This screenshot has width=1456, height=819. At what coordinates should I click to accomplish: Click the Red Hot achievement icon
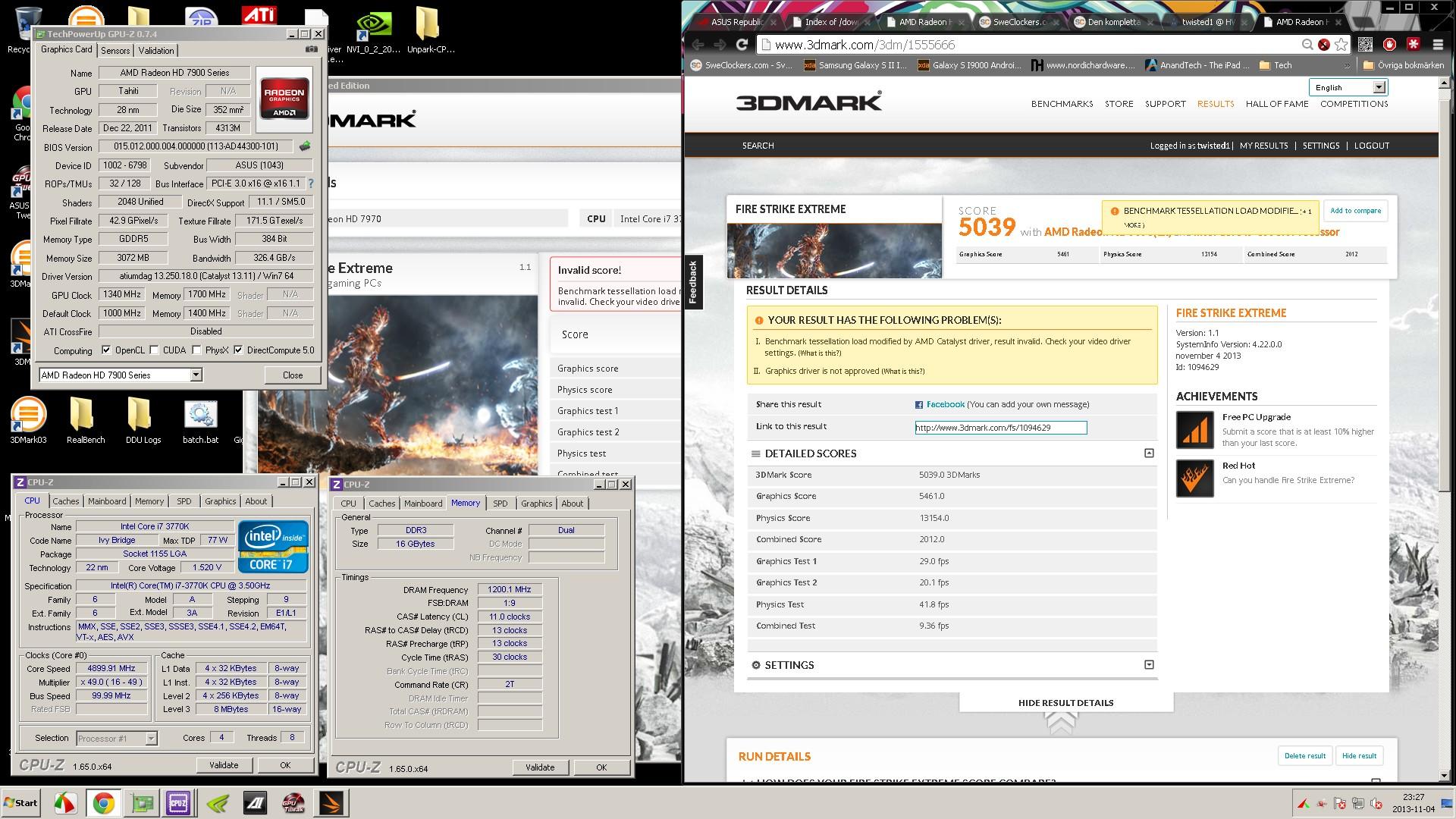[x=1194, y=478]
